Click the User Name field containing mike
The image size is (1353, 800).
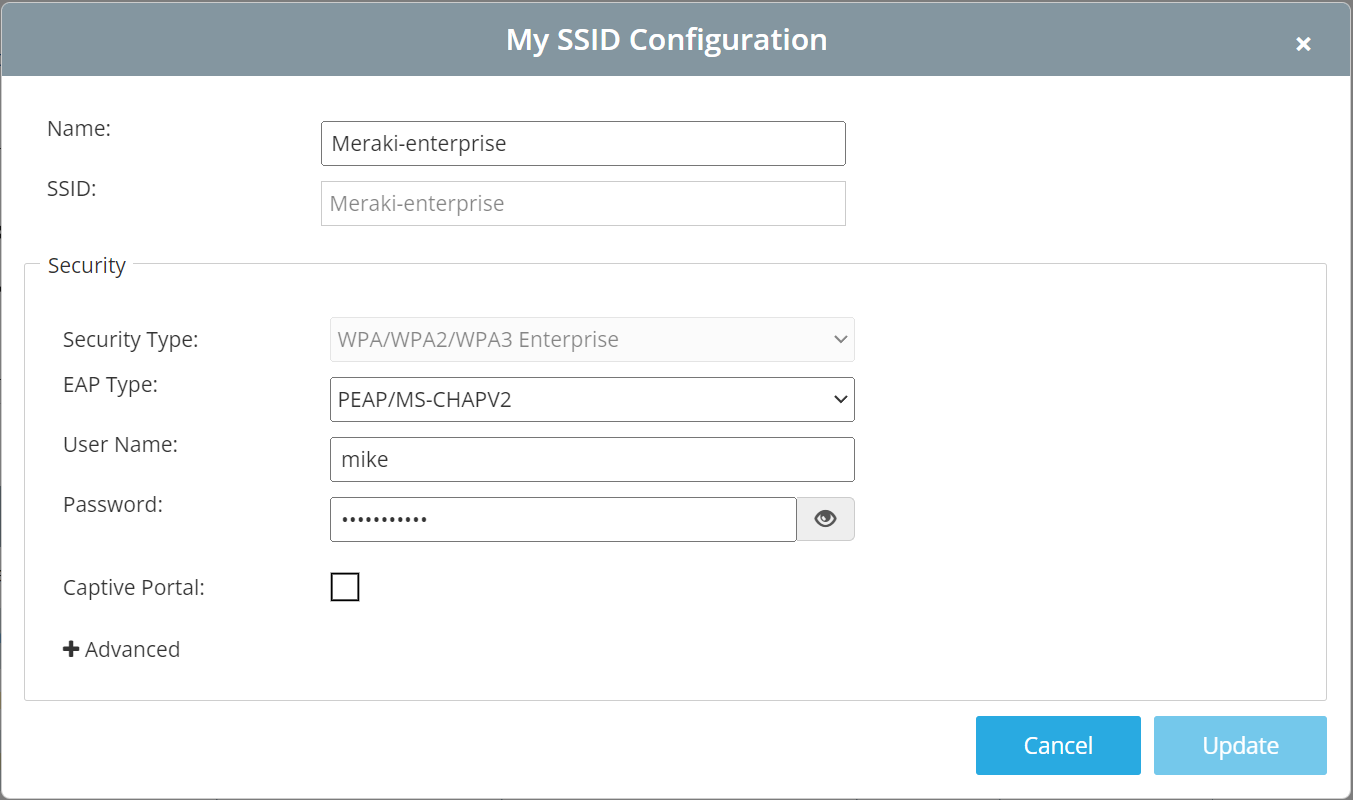pyautogui.click(x=592, y=460)
